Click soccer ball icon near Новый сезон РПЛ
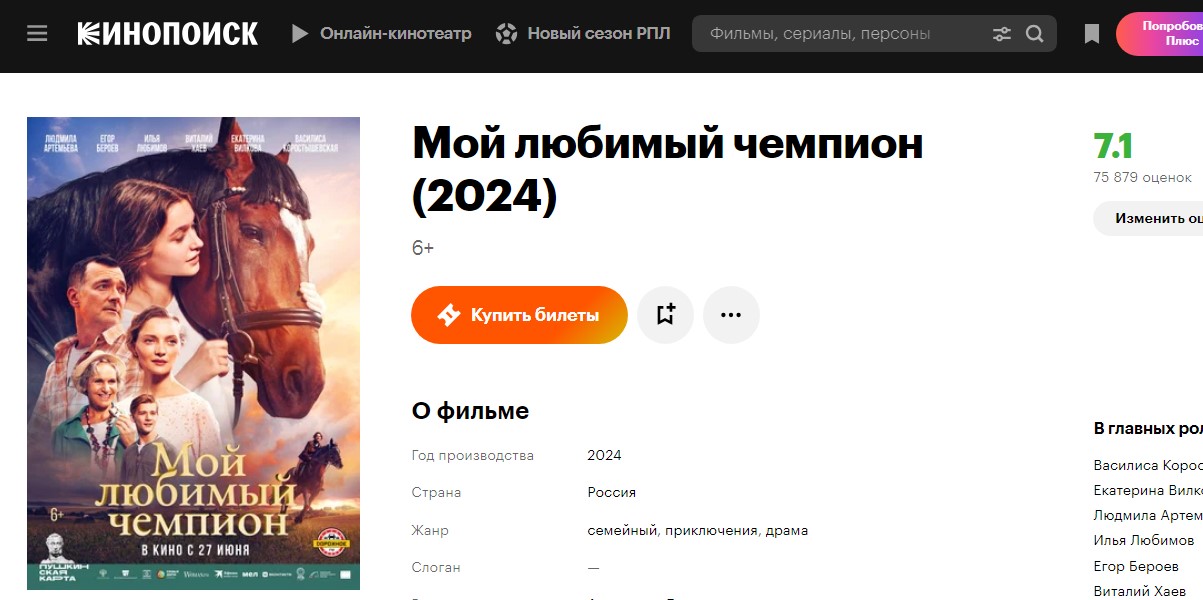This screenshot has width=1203, height=600. (x=506, y=34)
